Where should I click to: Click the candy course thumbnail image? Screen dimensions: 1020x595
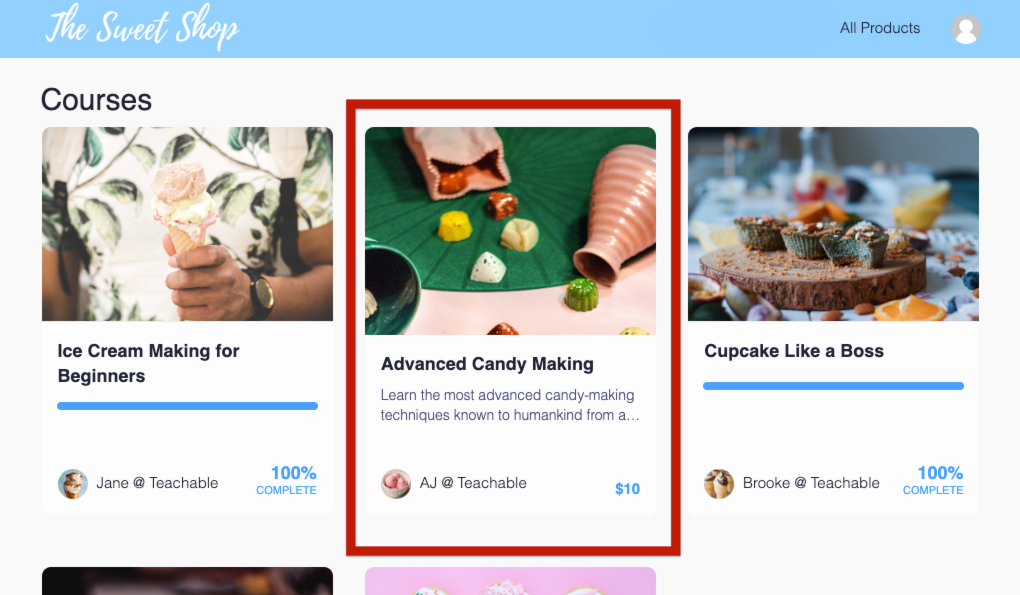tap(511, 231)
